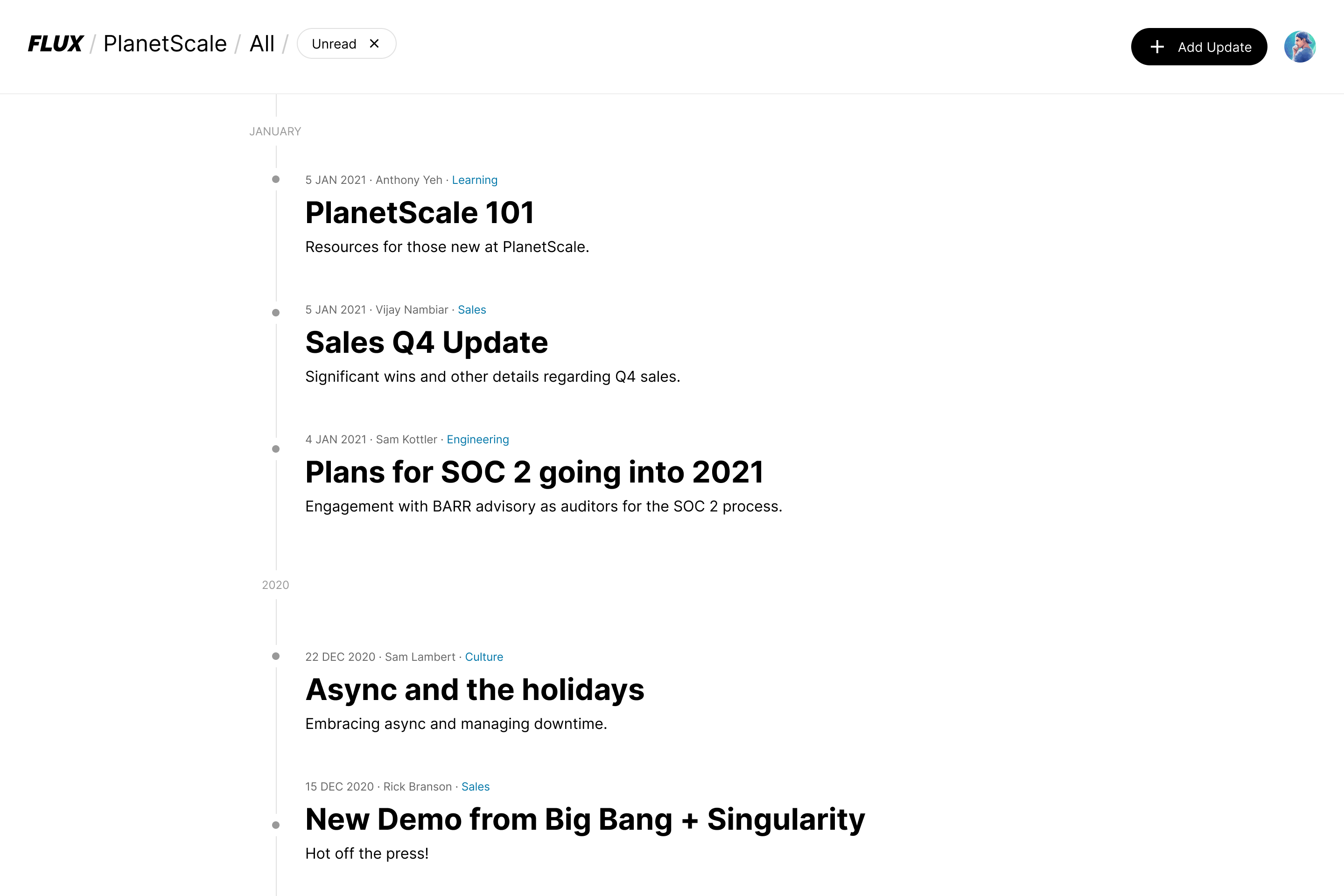Open the user profile avatar

1300,47
